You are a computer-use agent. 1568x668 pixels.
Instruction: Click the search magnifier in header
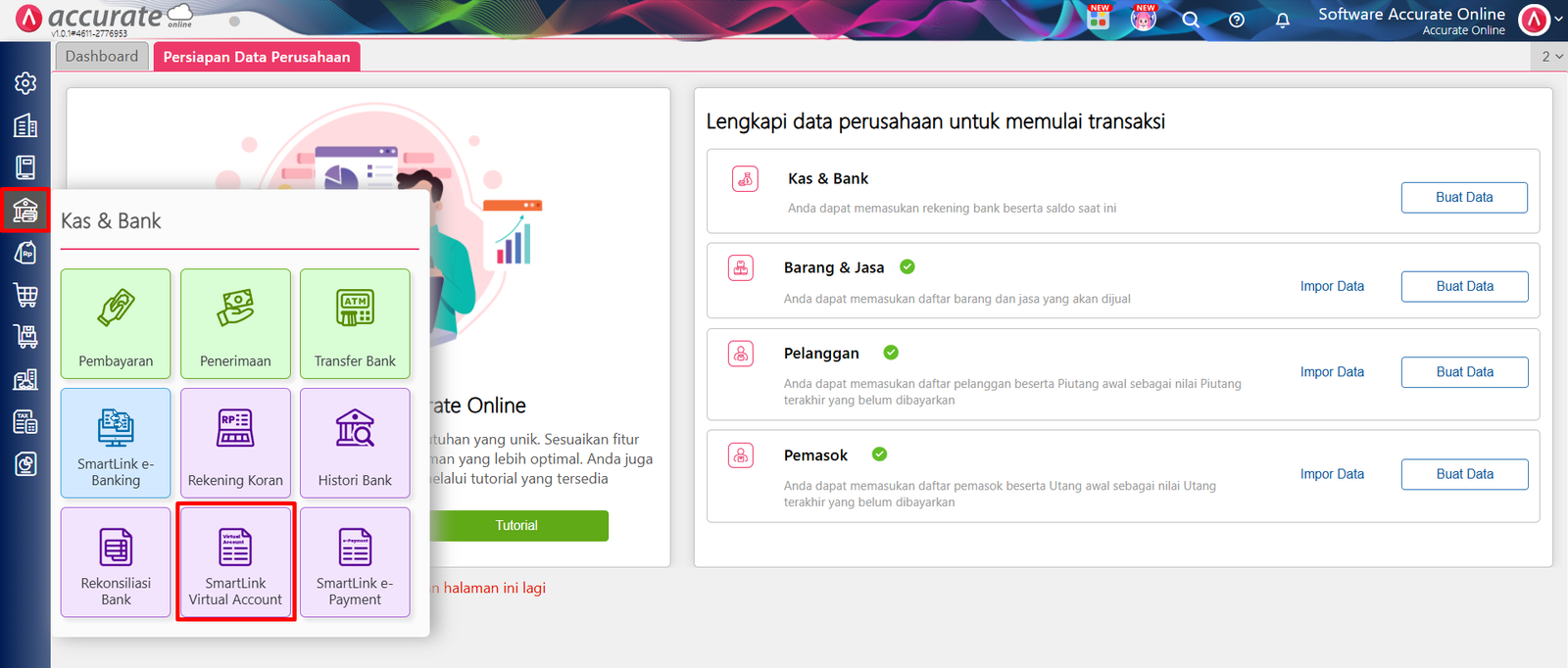[1191, 20]
